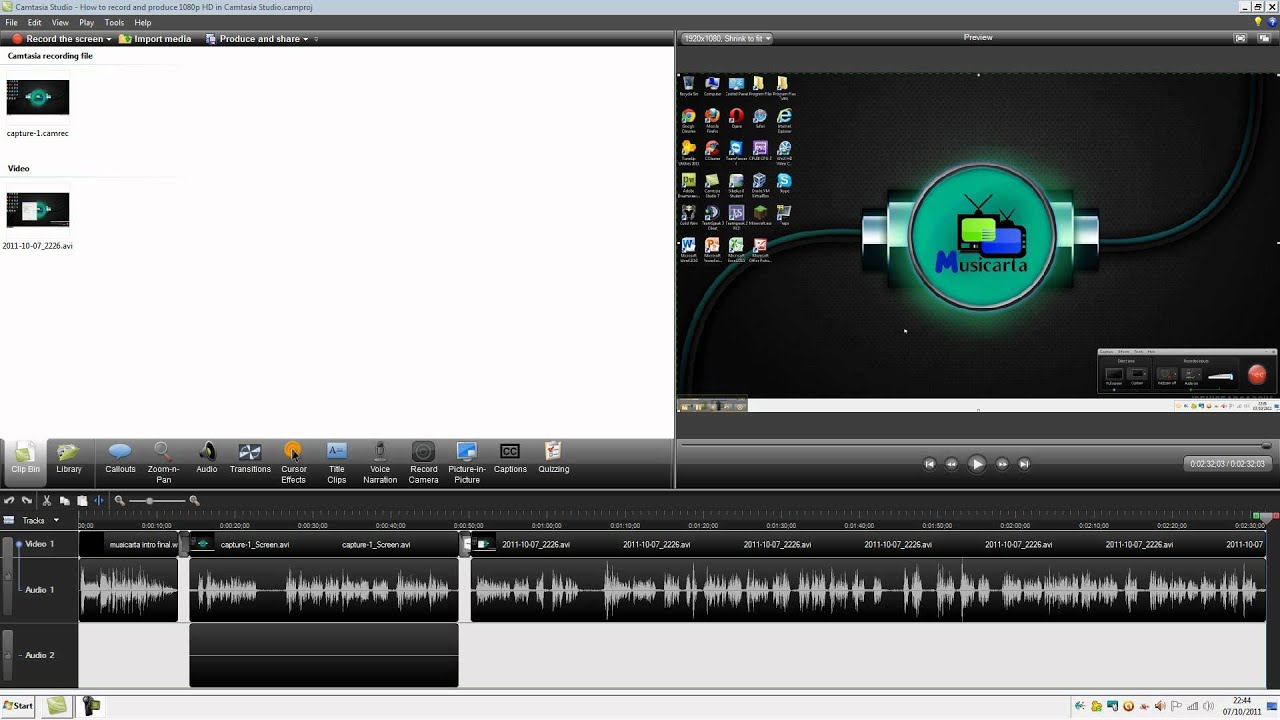Open the File menu
The width and height of the screenshot is (1280, 720).
pos(11,22)
